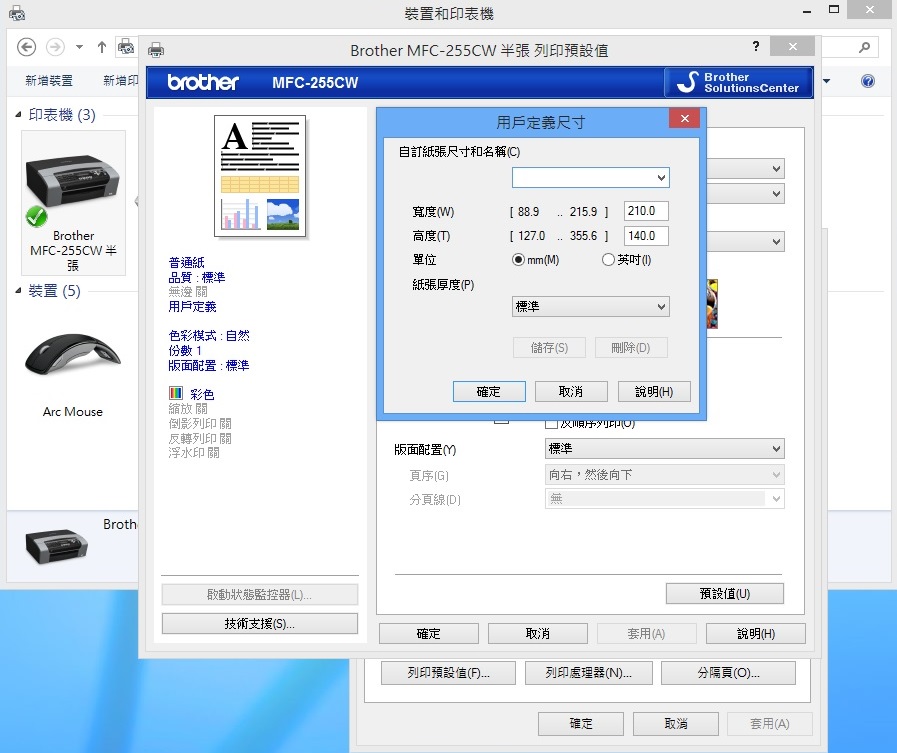Click the back arrow in Devices and Printers window
The image size is (897, 753).
click(x=26, y=47)
